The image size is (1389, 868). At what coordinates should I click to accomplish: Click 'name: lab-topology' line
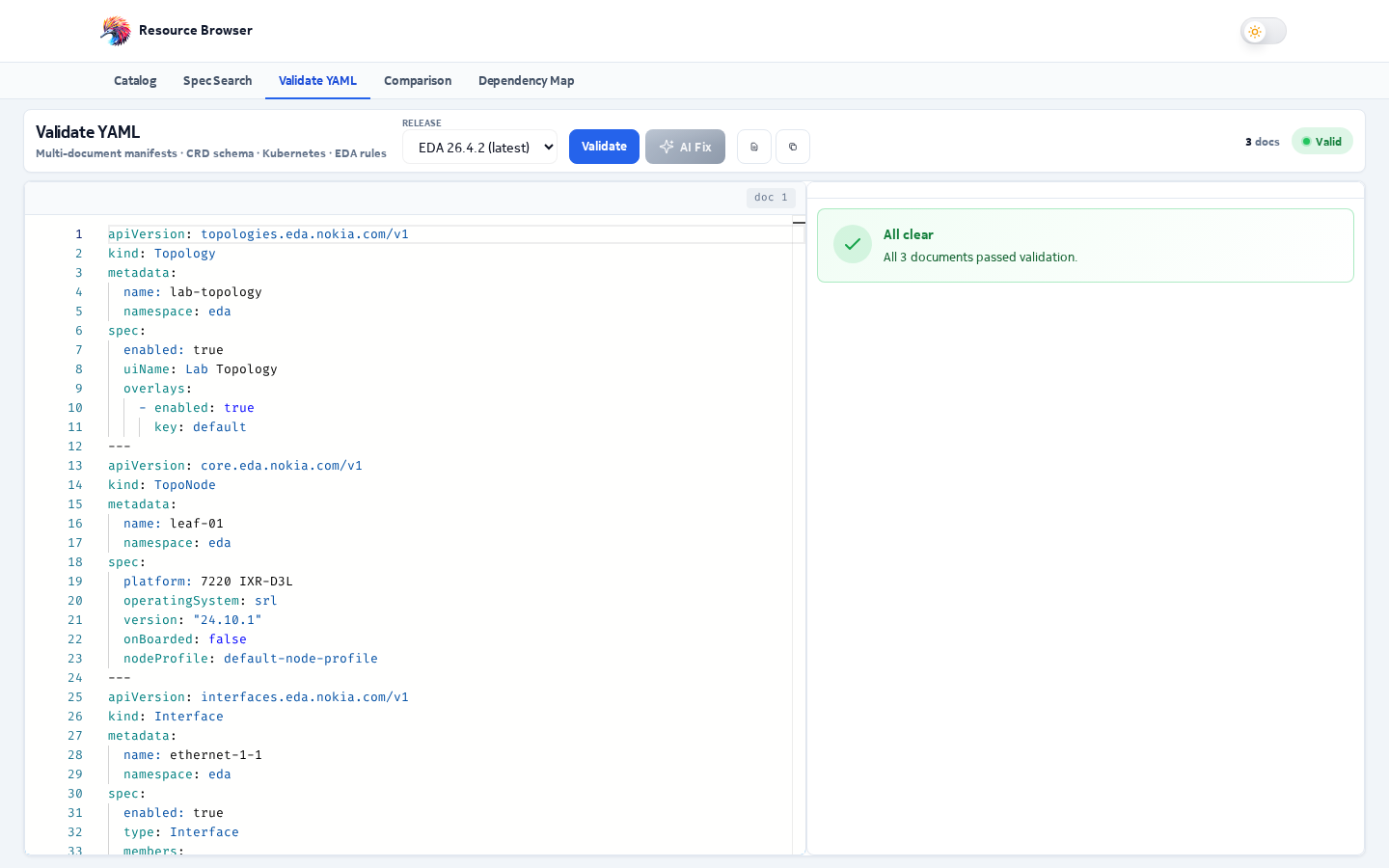pos(193,292)
